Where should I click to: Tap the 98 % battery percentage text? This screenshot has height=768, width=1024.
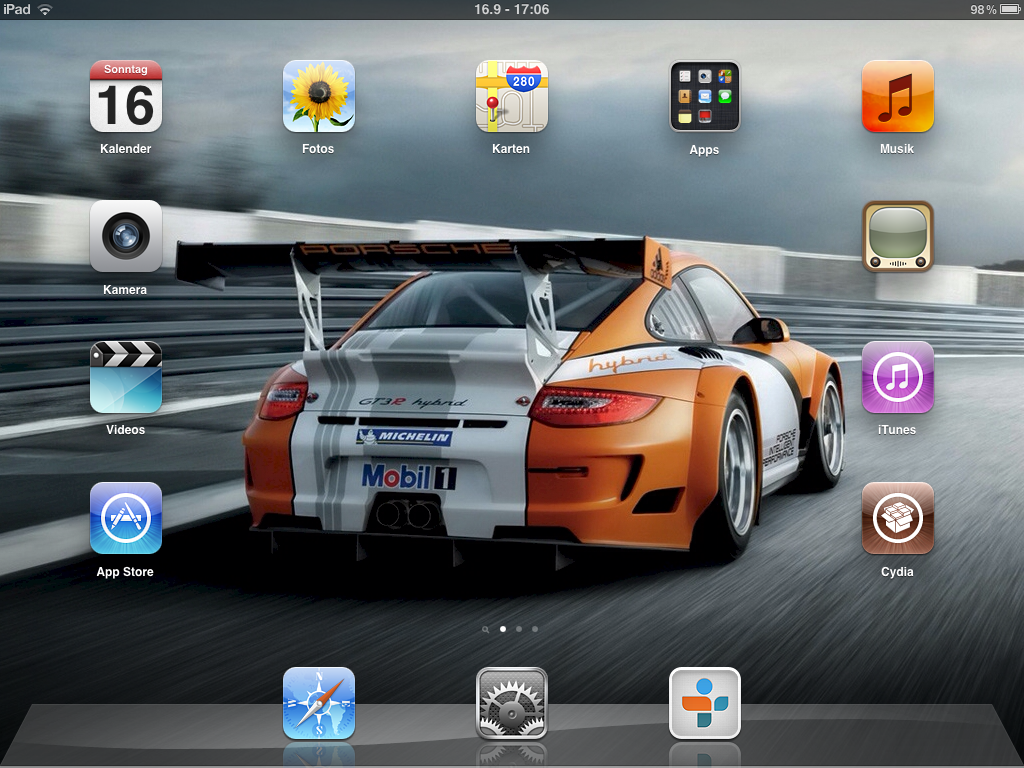click(983, 9)
